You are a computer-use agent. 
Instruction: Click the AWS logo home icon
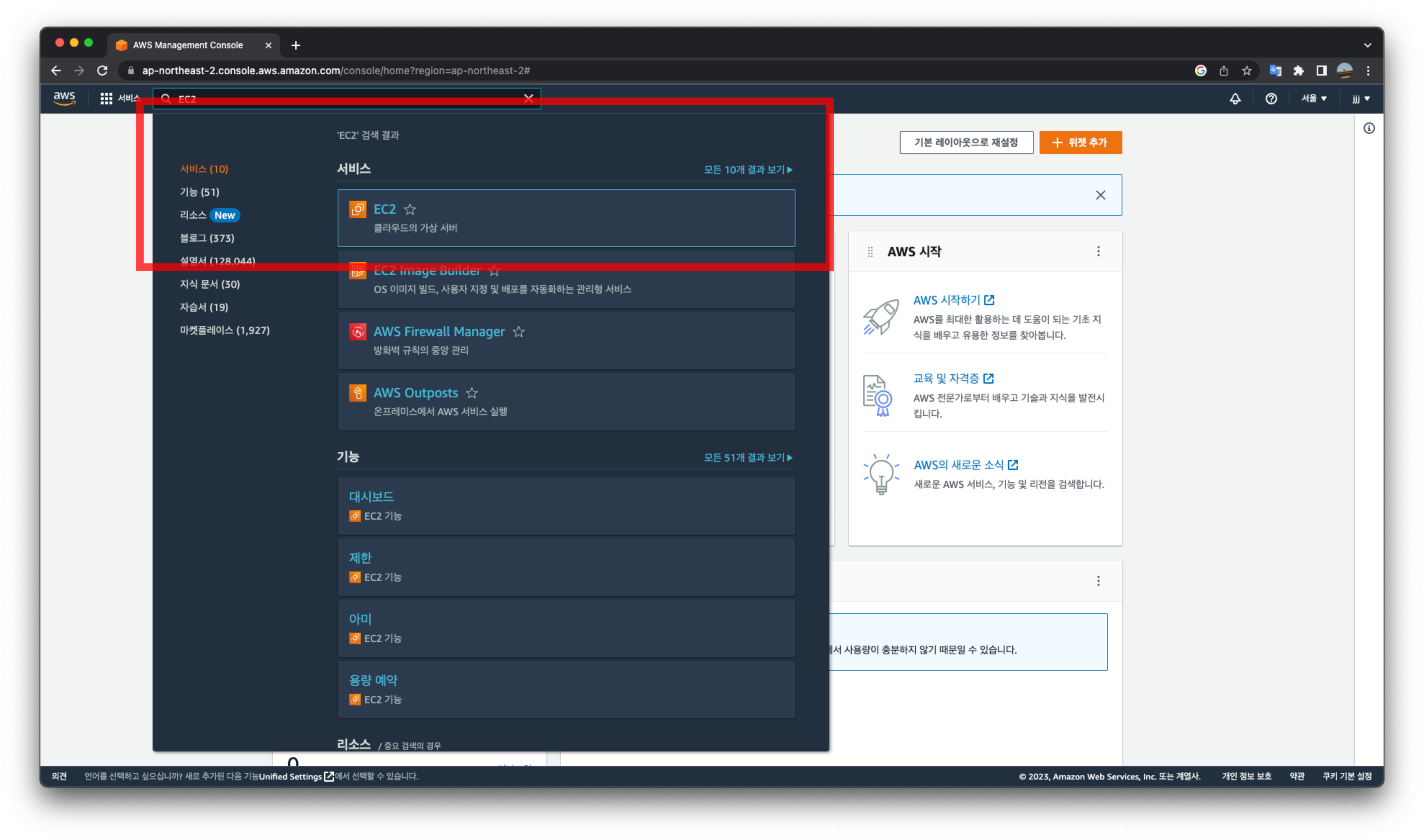tap(64, 98)
